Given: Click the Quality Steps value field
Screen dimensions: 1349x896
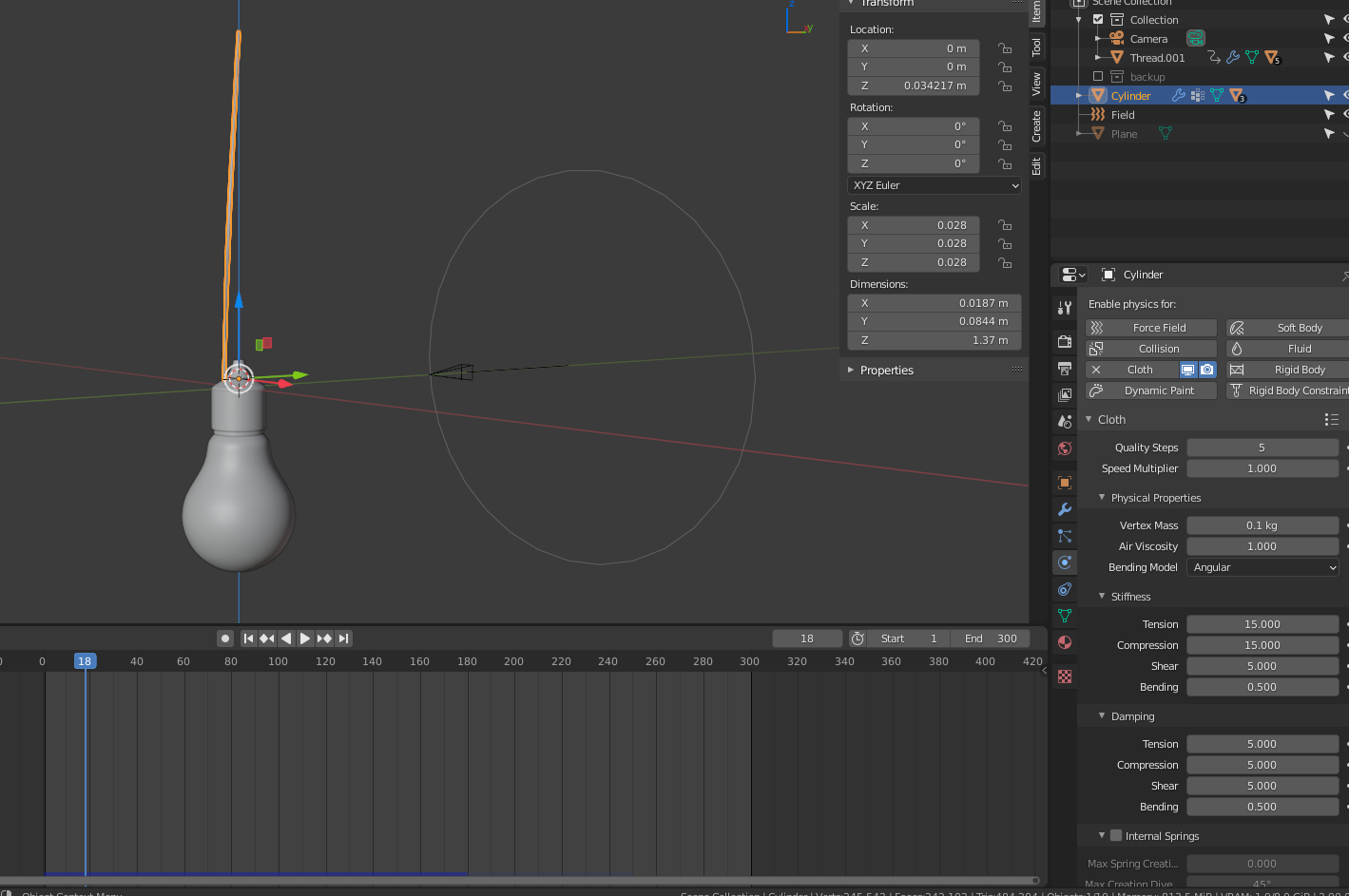Looking at the screenshot, I should pos(1262,448).
